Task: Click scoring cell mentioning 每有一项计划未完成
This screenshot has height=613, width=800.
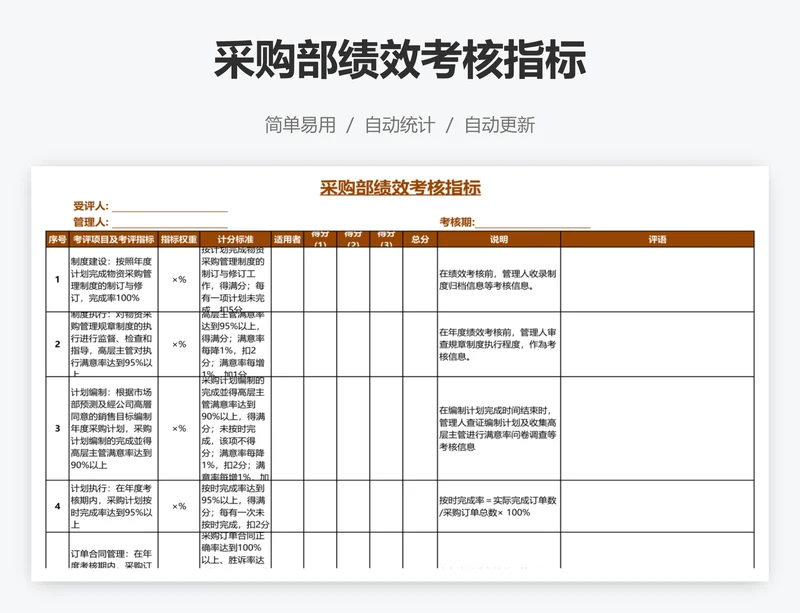Action: point(235,280)
